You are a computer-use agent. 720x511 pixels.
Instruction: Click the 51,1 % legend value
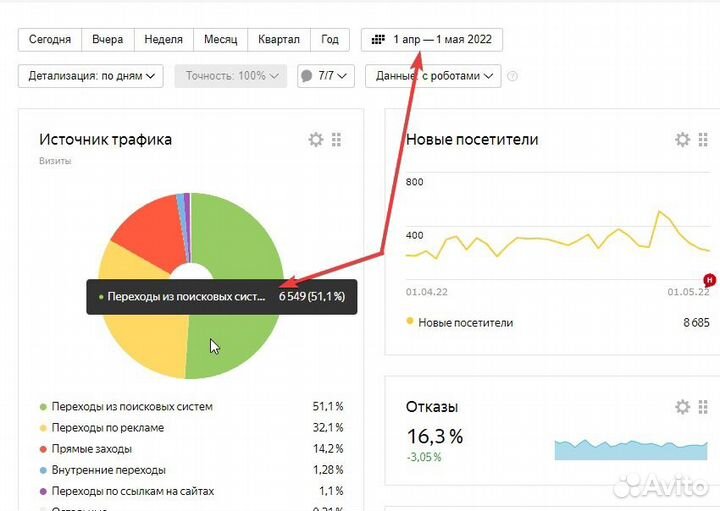tap(328, 406)
